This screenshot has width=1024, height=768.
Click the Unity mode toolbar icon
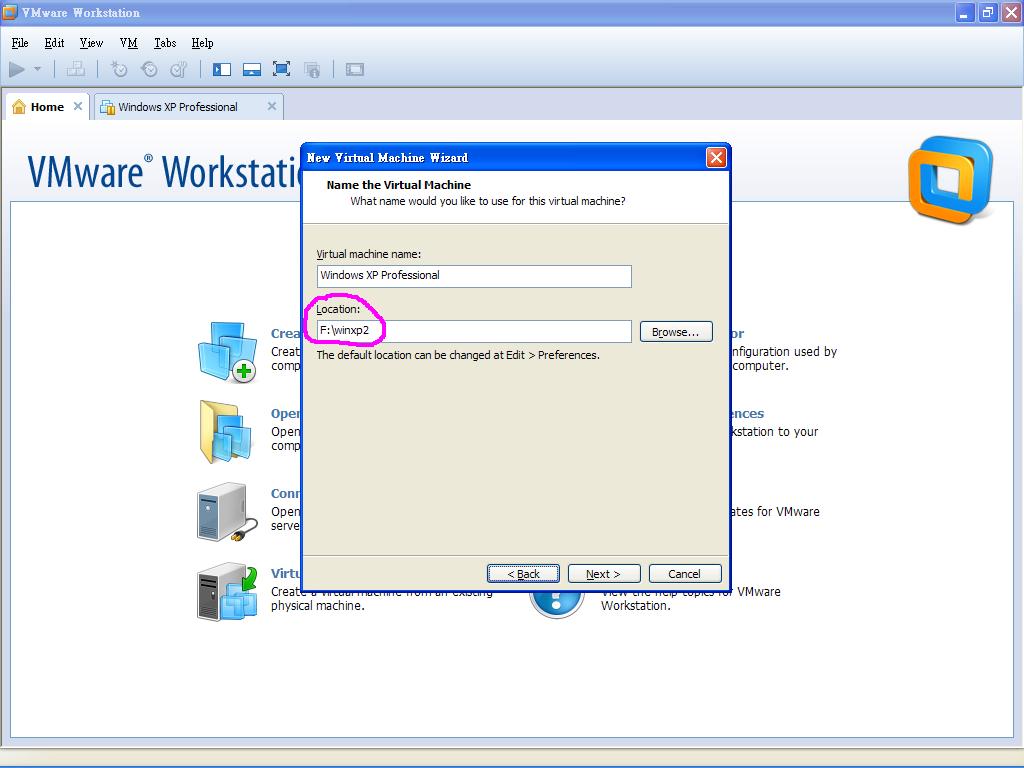312,69
